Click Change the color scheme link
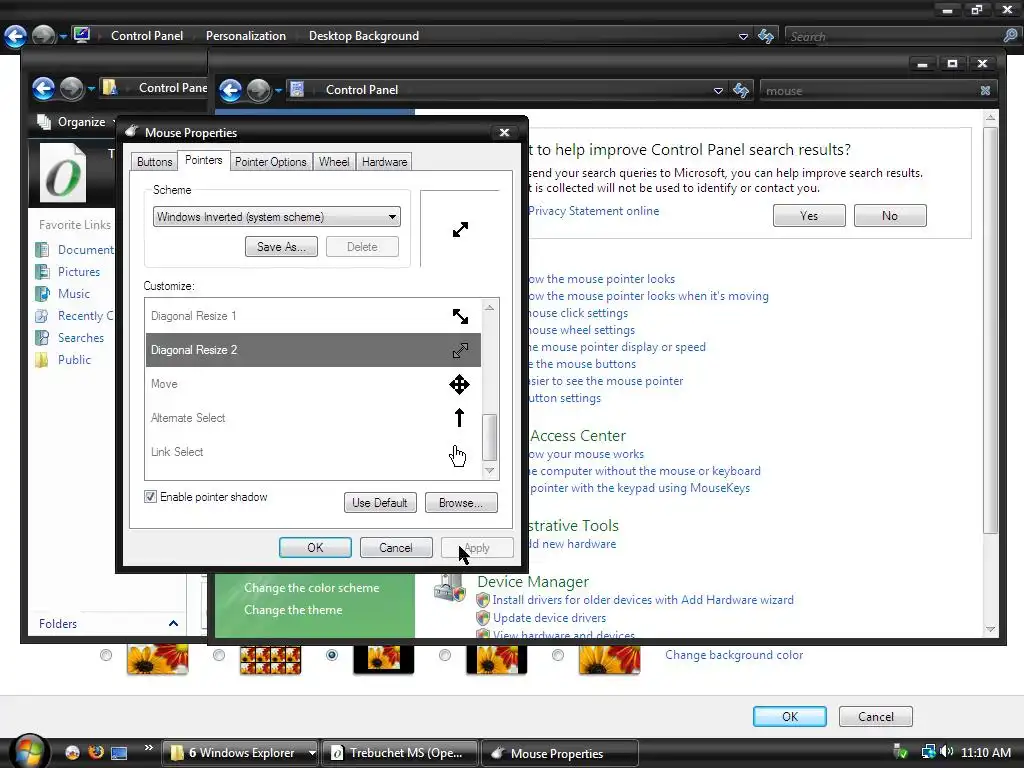 (312, 588)
